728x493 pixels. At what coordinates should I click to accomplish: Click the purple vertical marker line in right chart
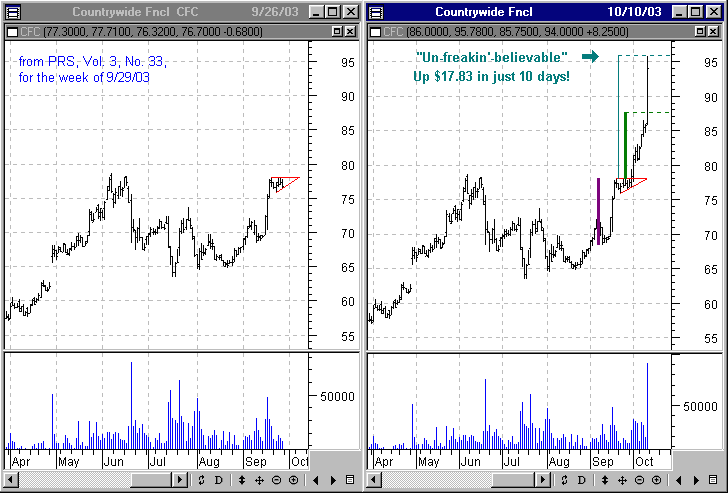point(598,211)
